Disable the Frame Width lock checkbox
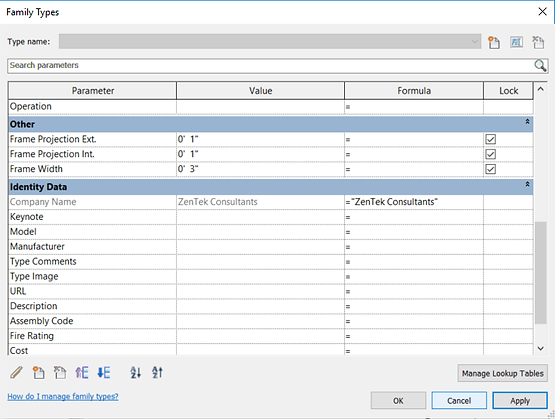 click(490, 169)
